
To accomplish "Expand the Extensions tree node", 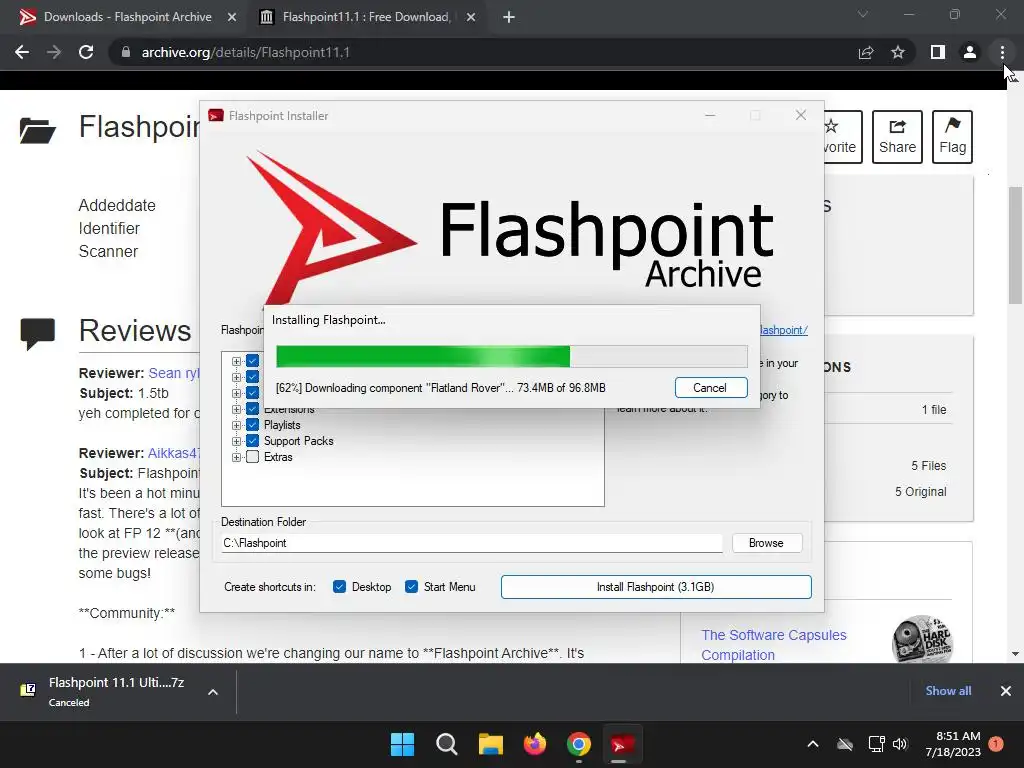I will coord(236,409).
